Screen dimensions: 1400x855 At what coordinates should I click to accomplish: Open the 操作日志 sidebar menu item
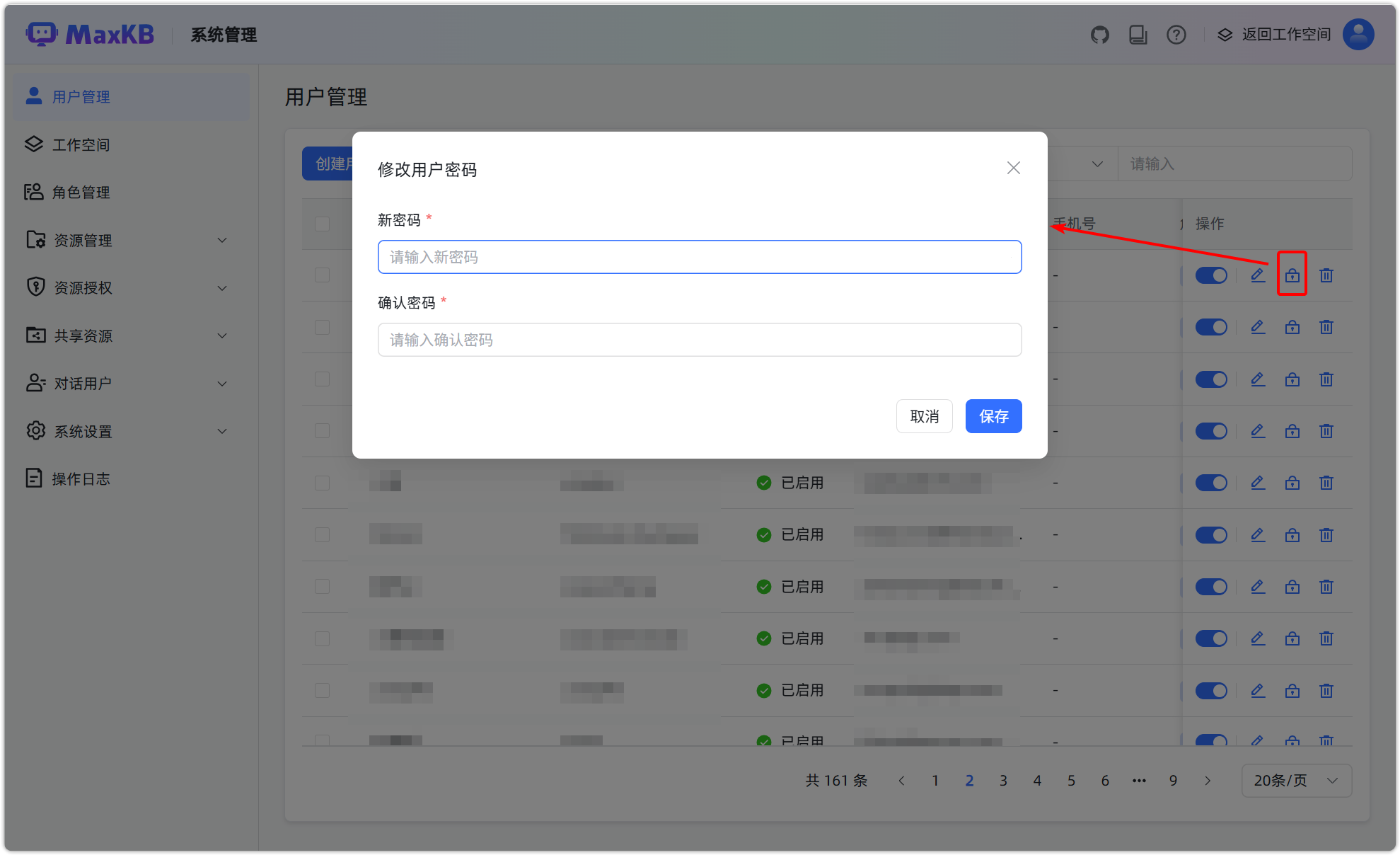tap(81, 478)
